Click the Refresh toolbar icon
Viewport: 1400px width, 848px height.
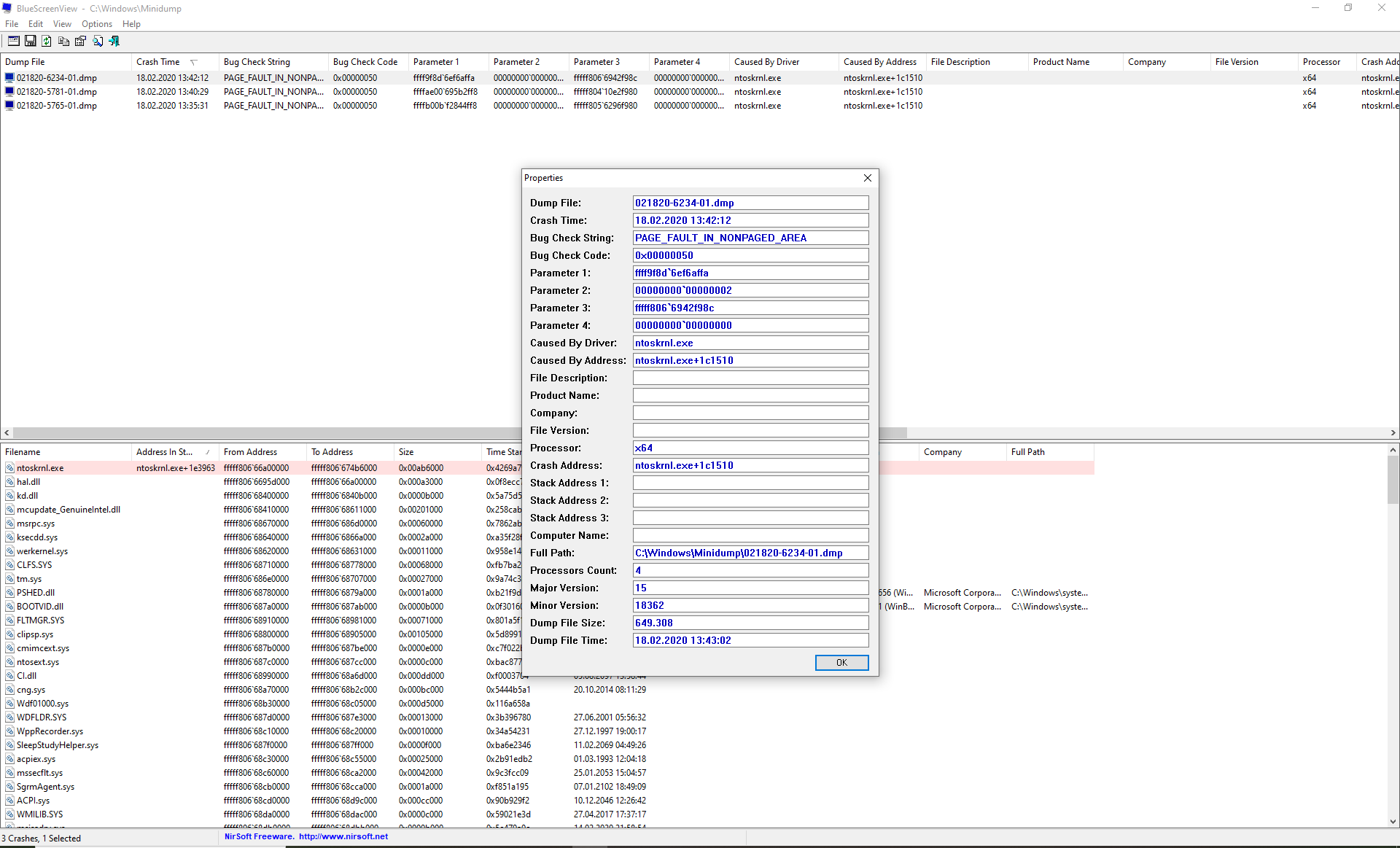point(47,42)
